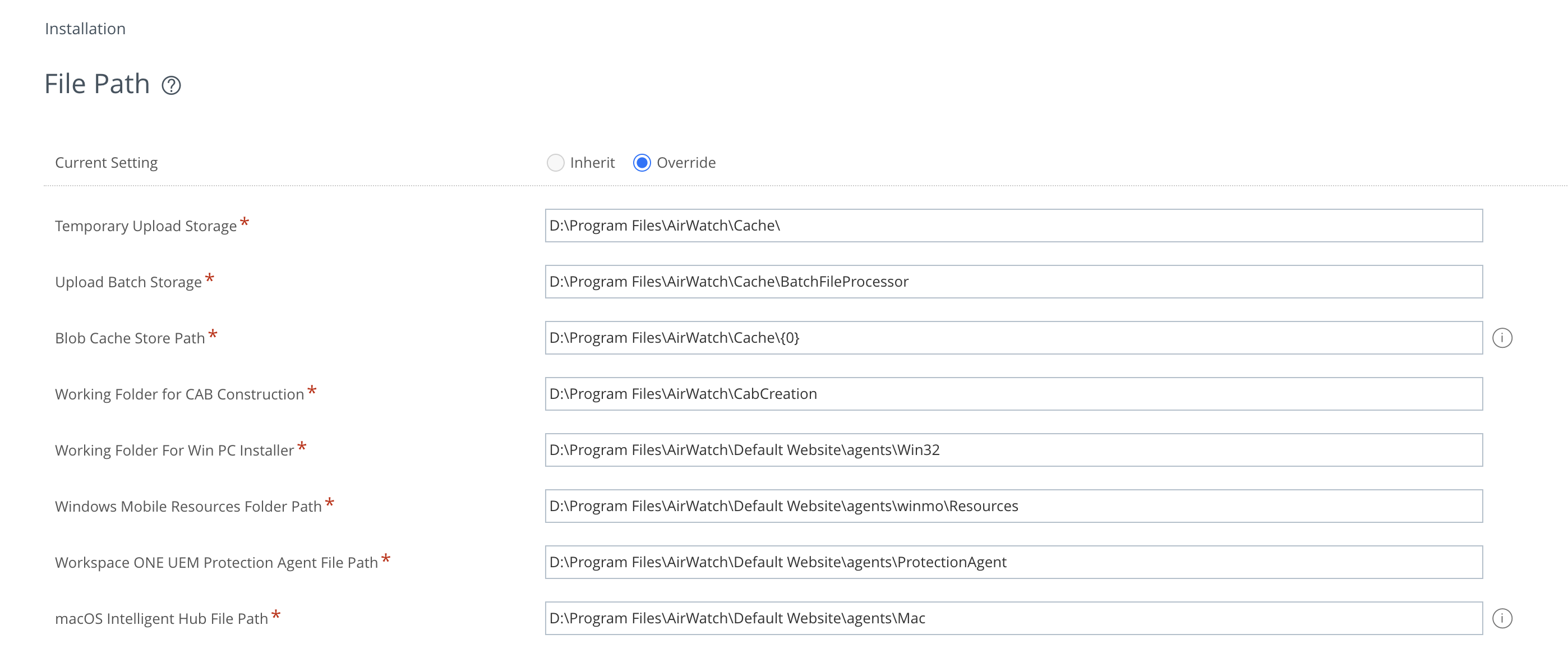
Task: Click the Installation breadcrumb link
Action: click(x=85, y=29)
